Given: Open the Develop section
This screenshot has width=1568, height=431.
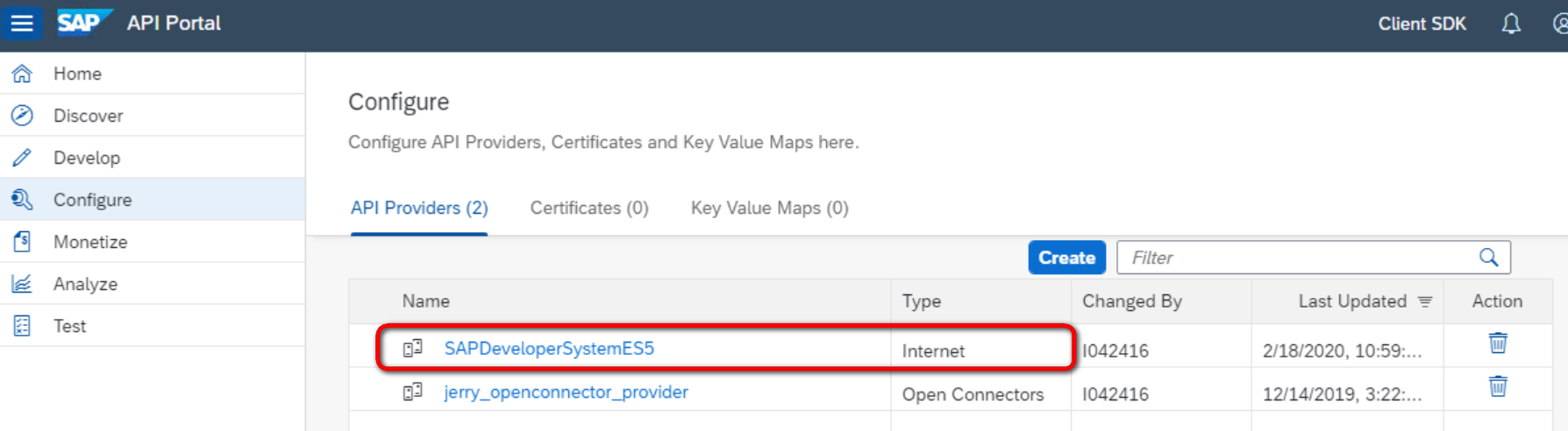Looking at the screenshot, I should coord(153,158).
